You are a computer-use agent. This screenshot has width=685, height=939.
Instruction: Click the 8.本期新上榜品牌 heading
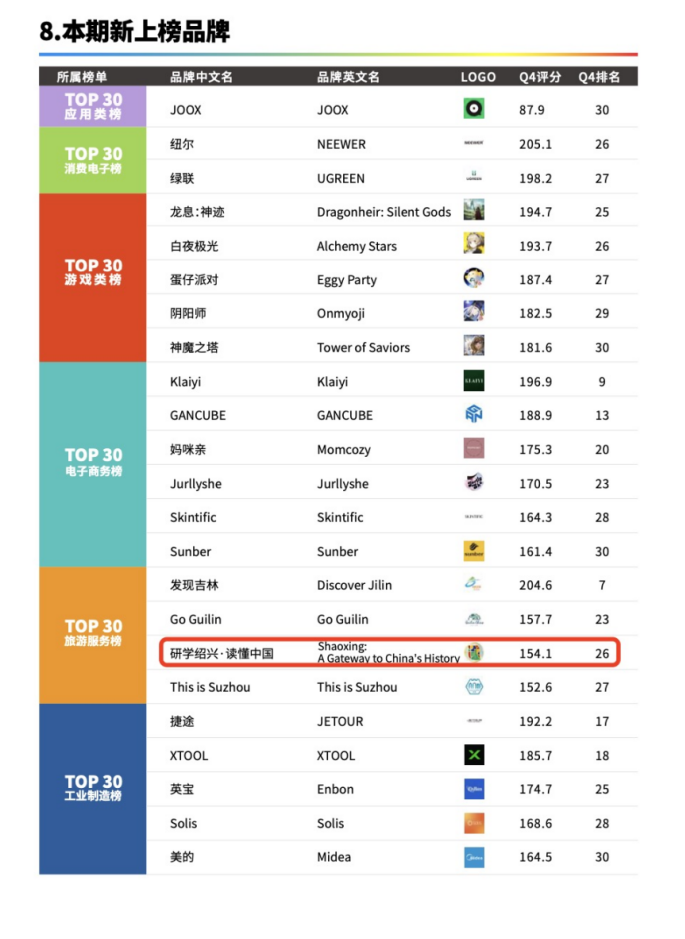pyautogui.click(x=135, y=31)
